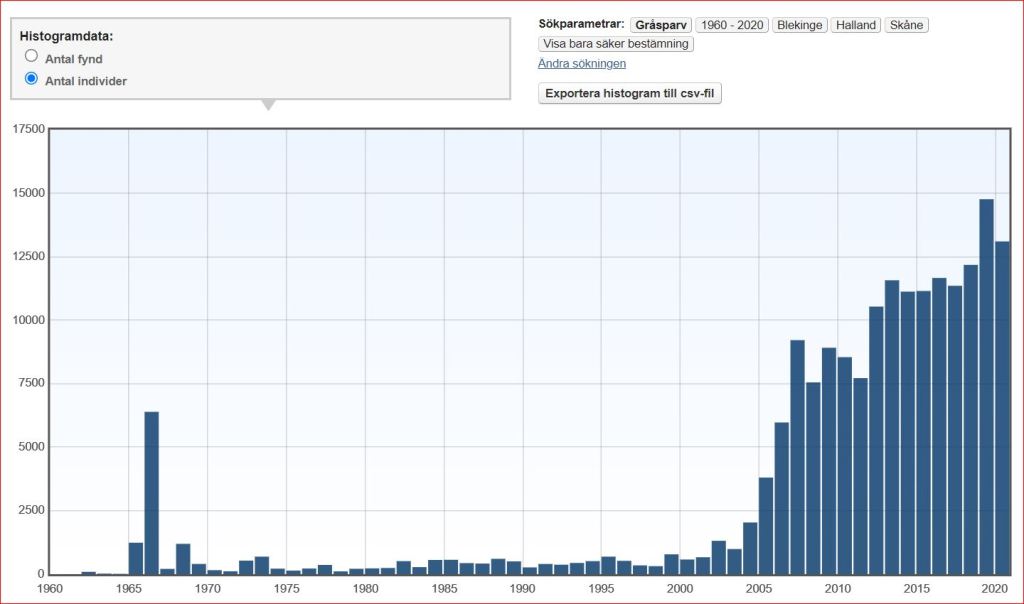Export histogram via 'Exportera histogram till csv-fil'
Screen dimensions: 1024x604
630,94
